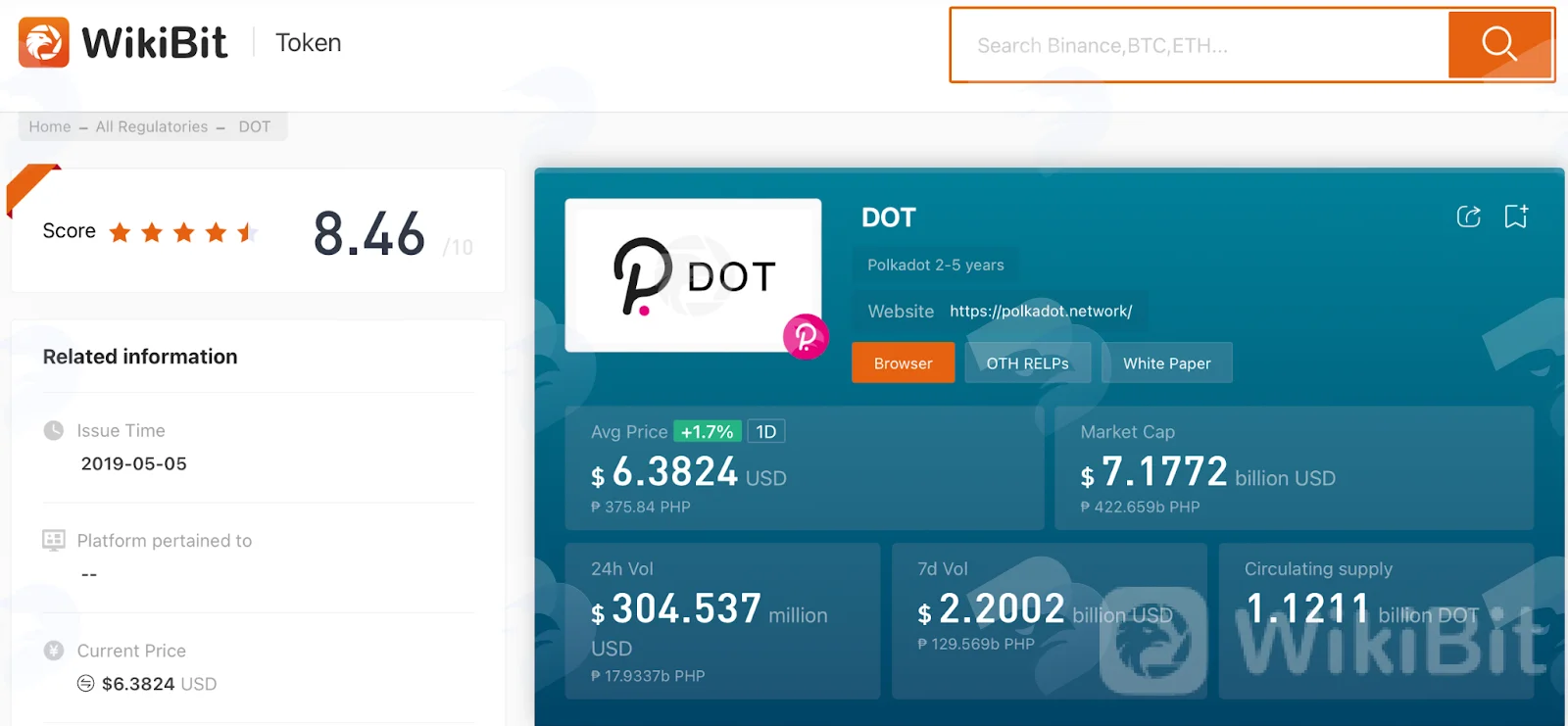Viewport: 1568px width, 726px height.
Task: Click the 1.1211 billion DOT supply value
Action: (x=1362, y=610)
